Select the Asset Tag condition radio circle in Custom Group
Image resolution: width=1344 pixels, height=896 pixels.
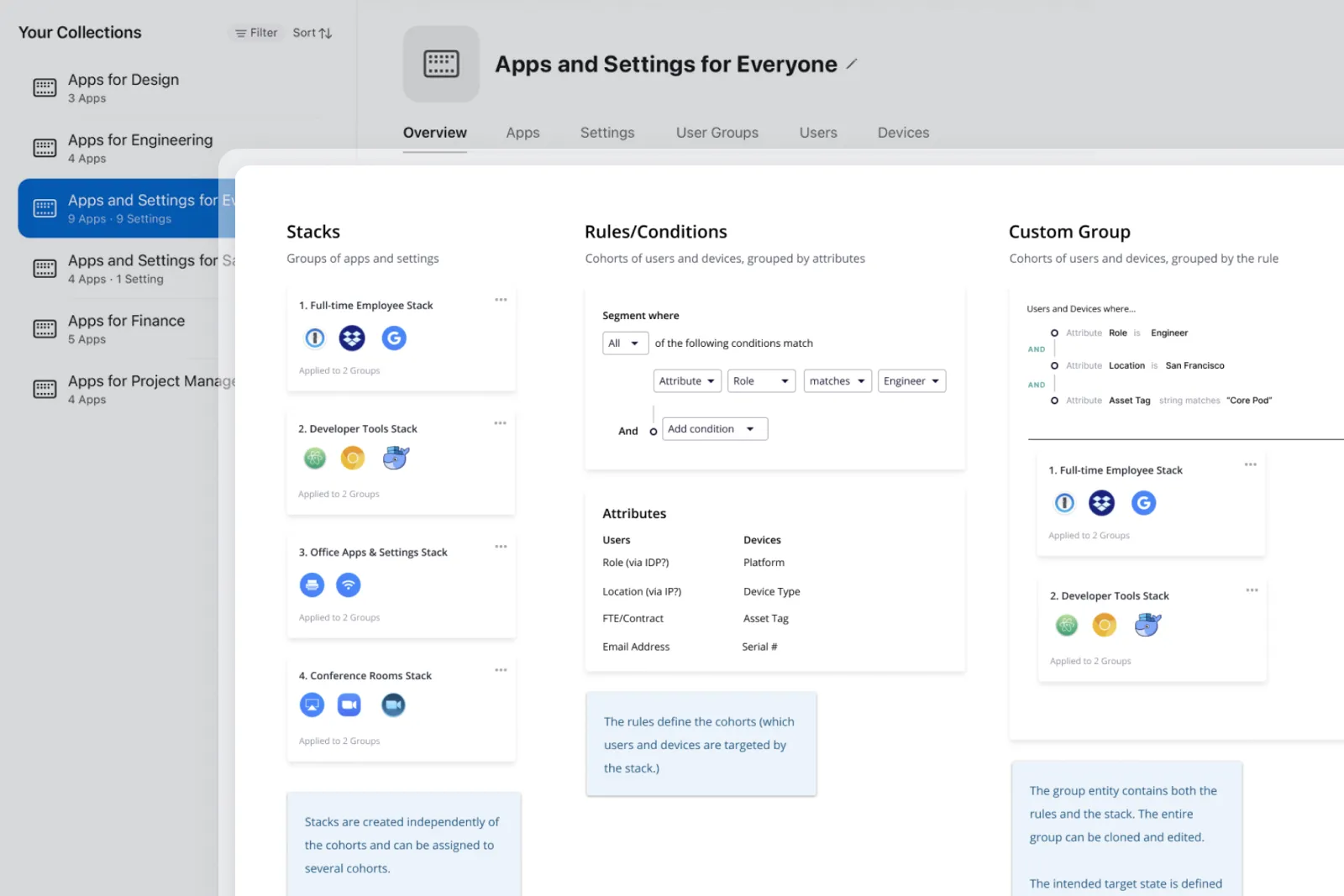click(1054, 401)
